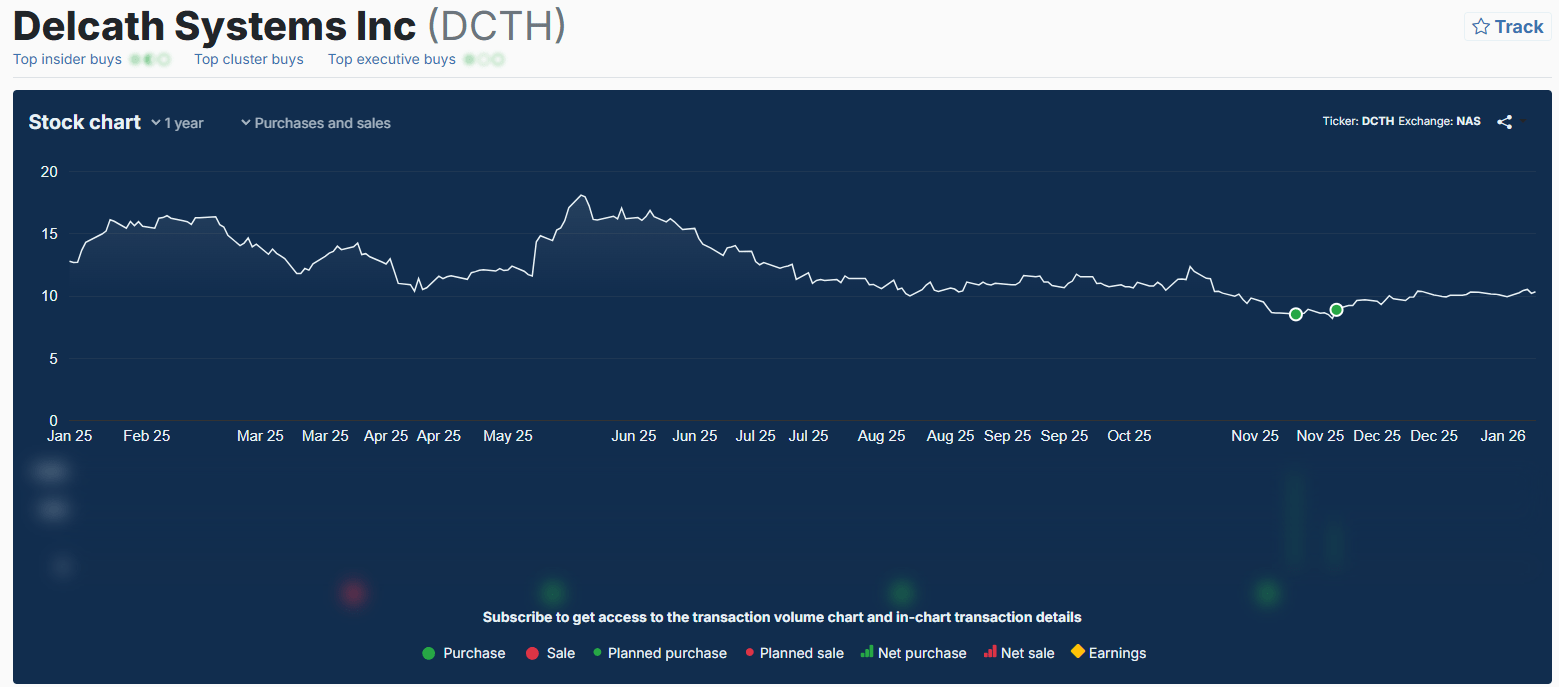Click the yellow Earnings diamond icon
Image resolution: width=1559 pixels, height=687 pixels.
pyautogui.click(x=1077, y=652)
